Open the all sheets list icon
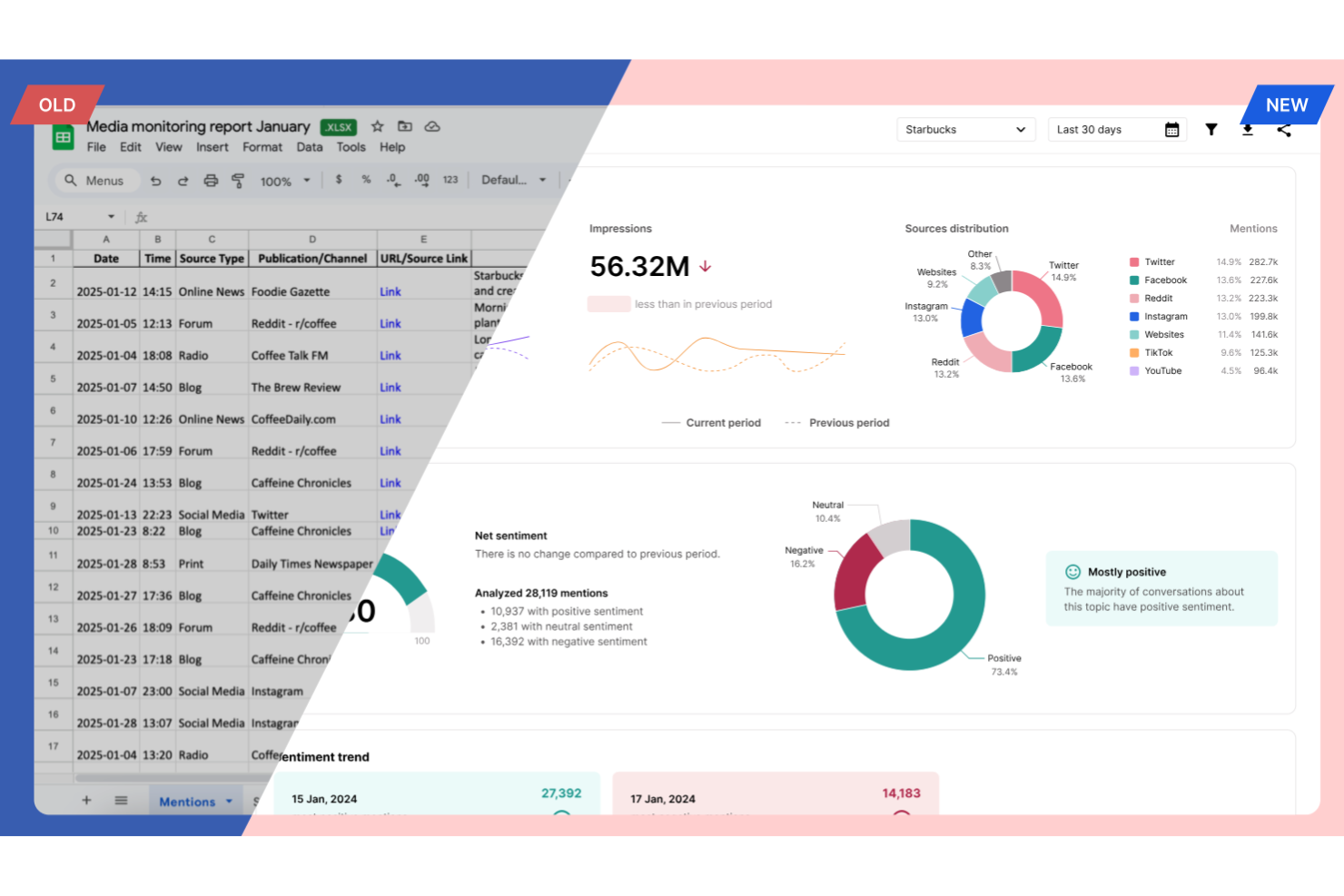1344x896 pixels. tap(121, 801)
